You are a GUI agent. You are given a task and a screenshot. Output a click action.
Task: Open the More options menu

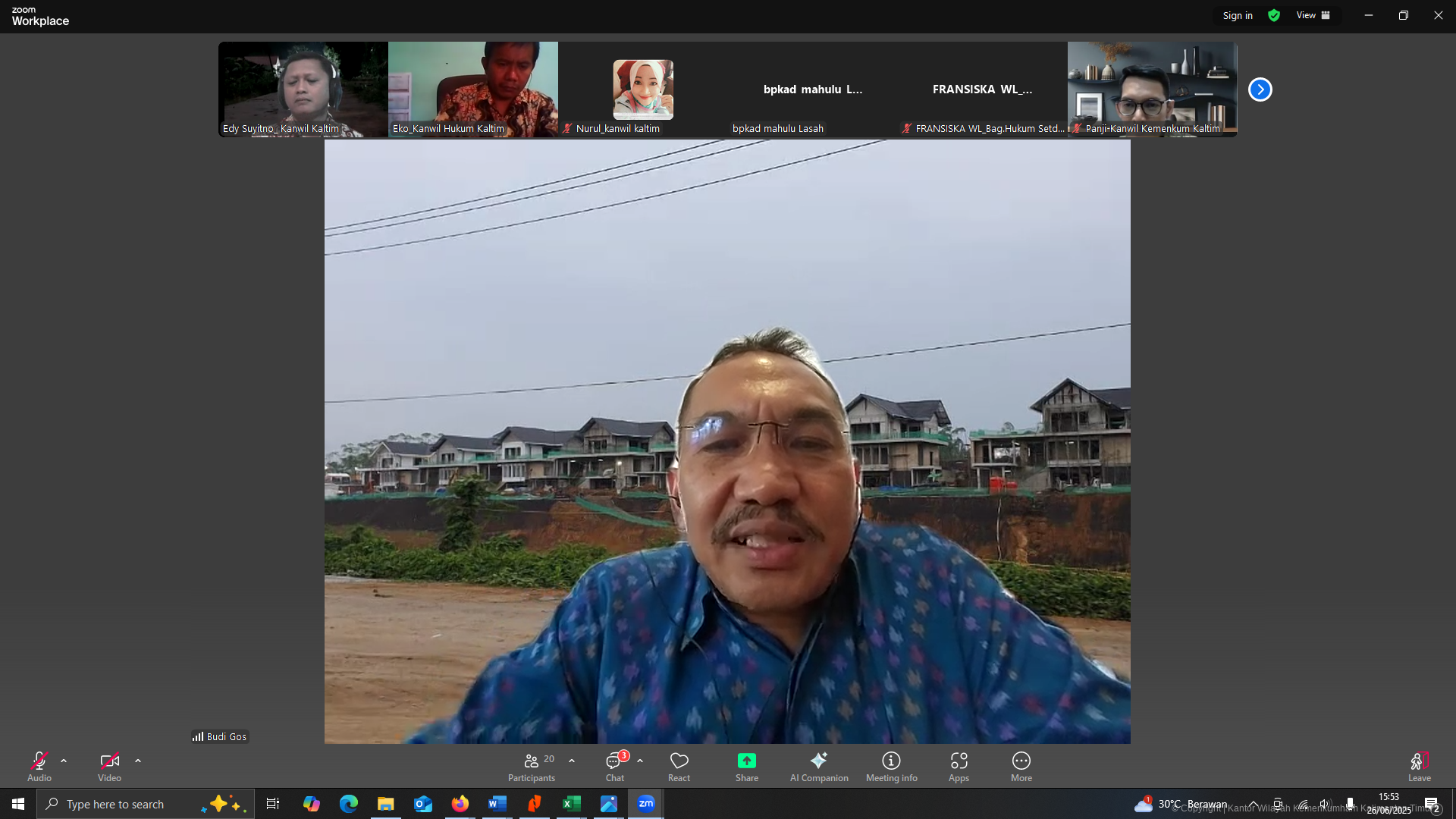(x=1021, y=766)
